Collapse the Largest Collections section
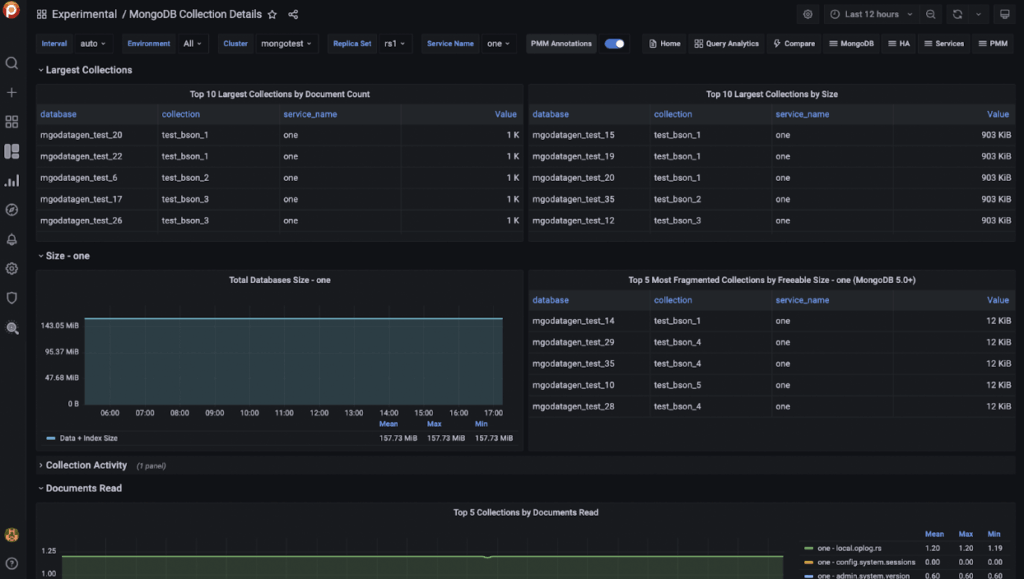The width and height of the screenshot is (1024, 579). tap(90, 69)
